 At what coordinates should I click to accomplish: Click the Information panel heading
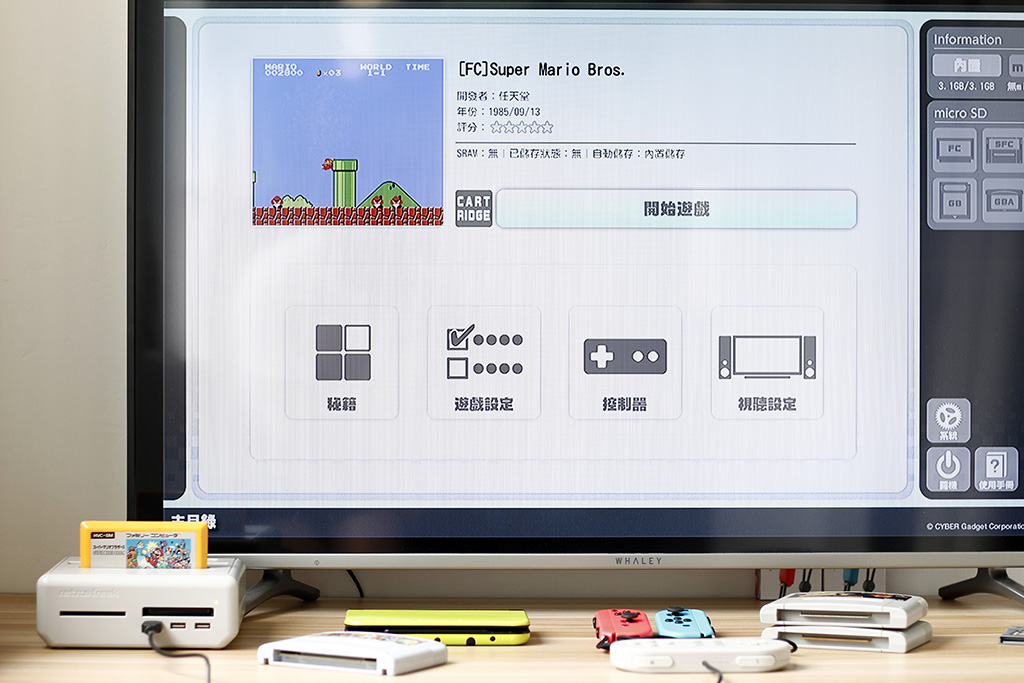click(967, 40)
